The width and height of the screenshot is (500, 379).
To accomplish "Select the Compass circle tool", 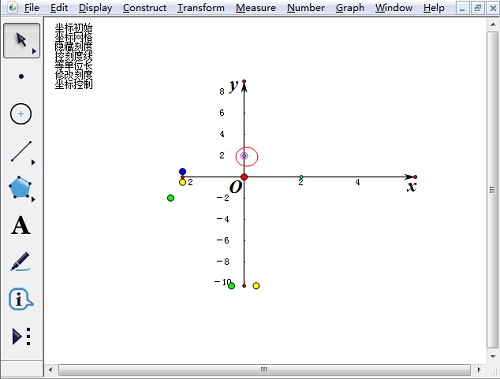I will [x=21, y=114].
